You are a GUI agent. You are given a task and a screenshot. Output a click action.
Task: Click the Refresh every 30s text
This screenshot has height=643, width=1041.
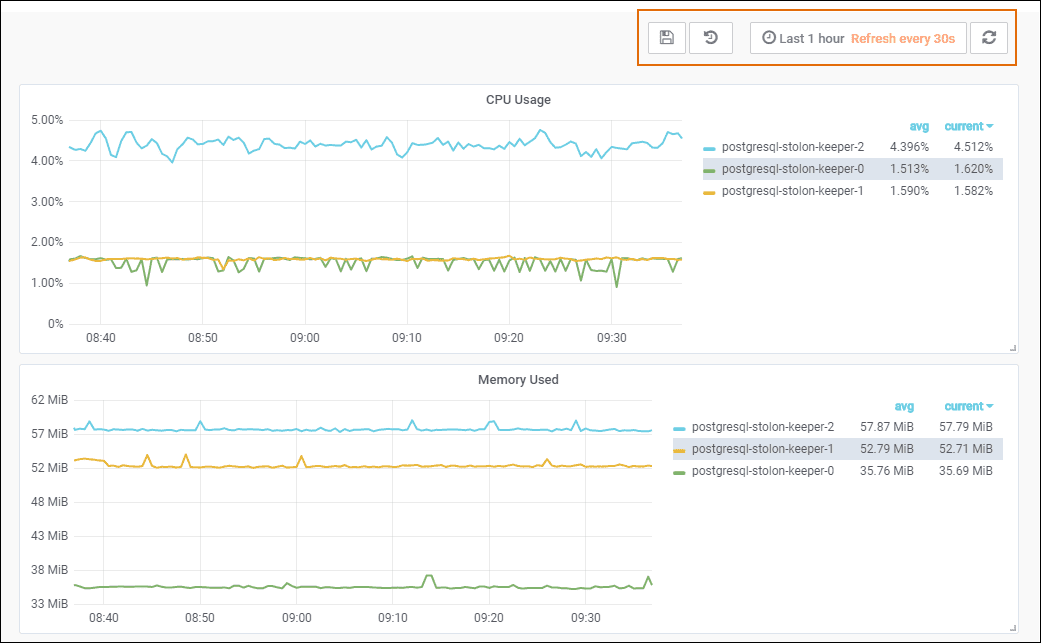click(902, 38)
